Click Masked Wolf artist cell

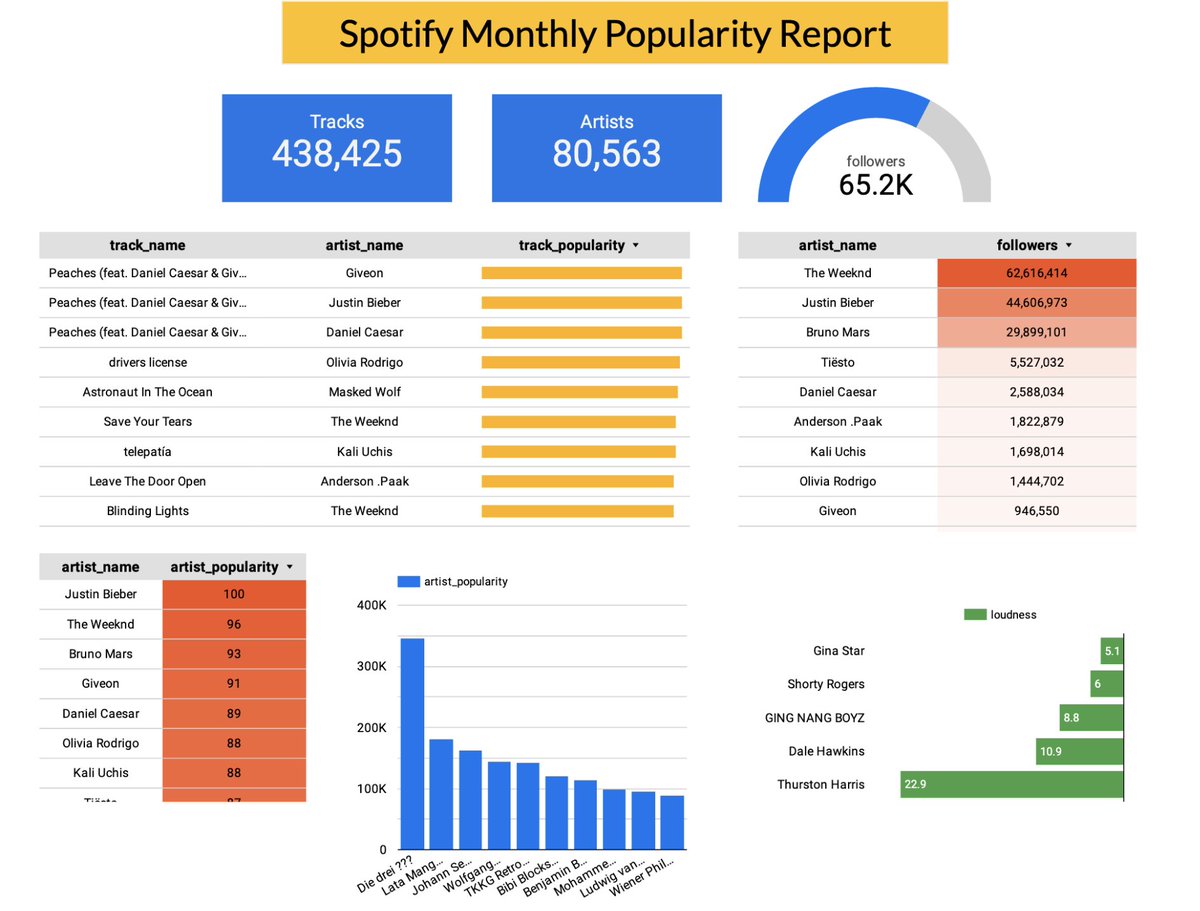[365, 392]
